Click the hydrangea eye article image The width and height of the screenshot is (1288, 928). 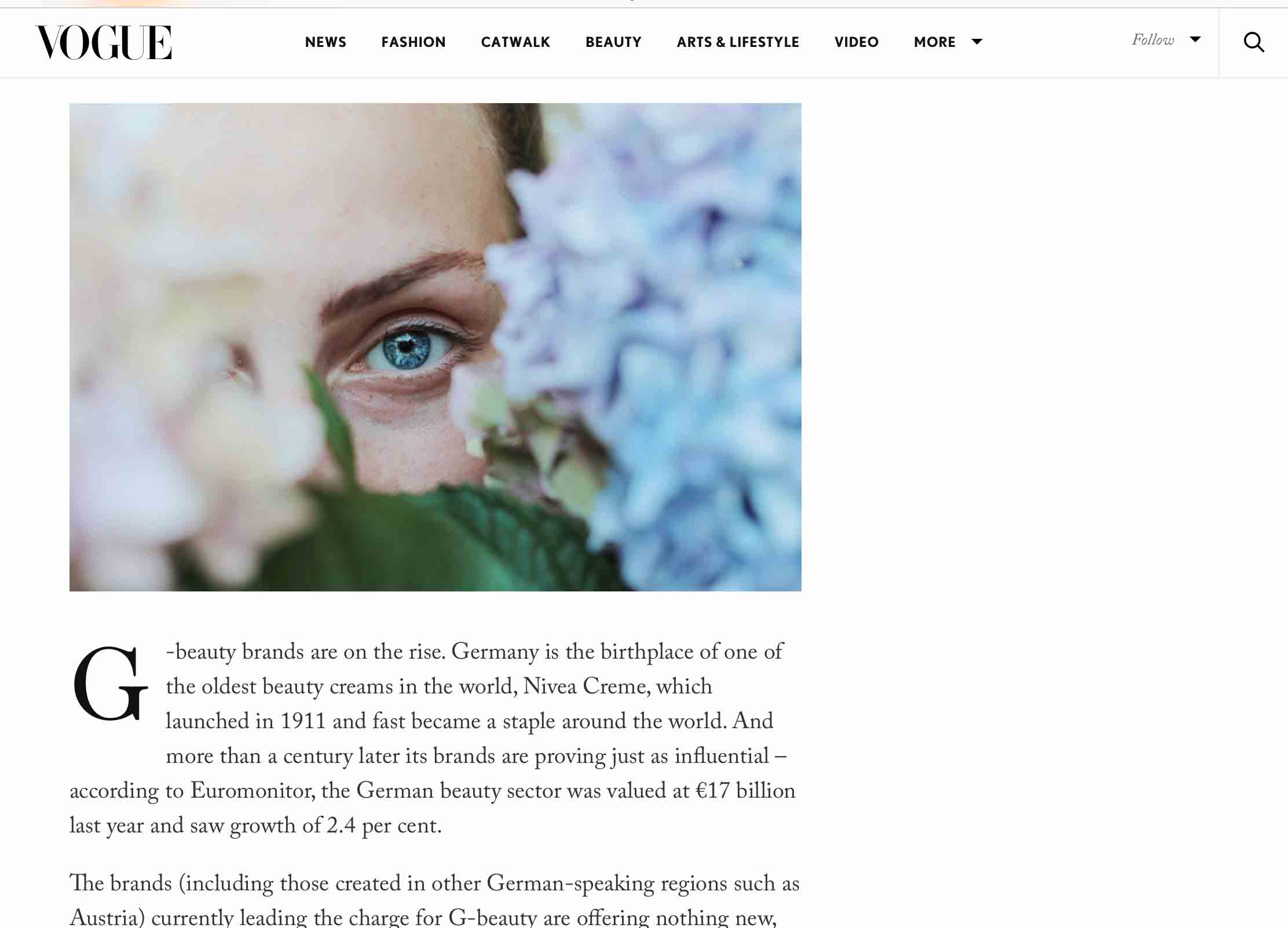[x=436, y=347]
